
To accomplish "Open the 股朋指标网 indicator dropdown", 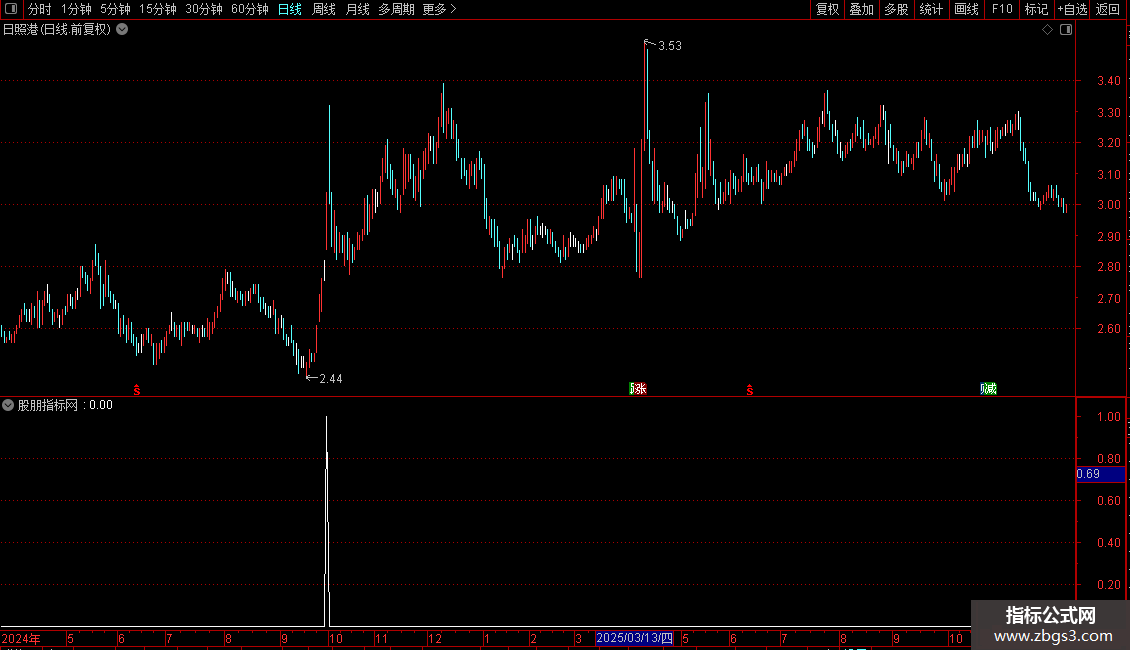I will coord(8,405).
